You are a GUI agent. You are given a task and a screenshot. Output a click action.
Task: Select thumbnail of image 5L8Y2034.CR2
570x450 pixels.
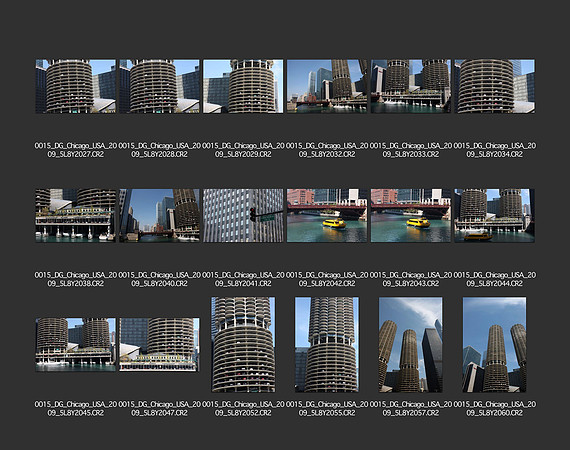click(x=494, y=86)
